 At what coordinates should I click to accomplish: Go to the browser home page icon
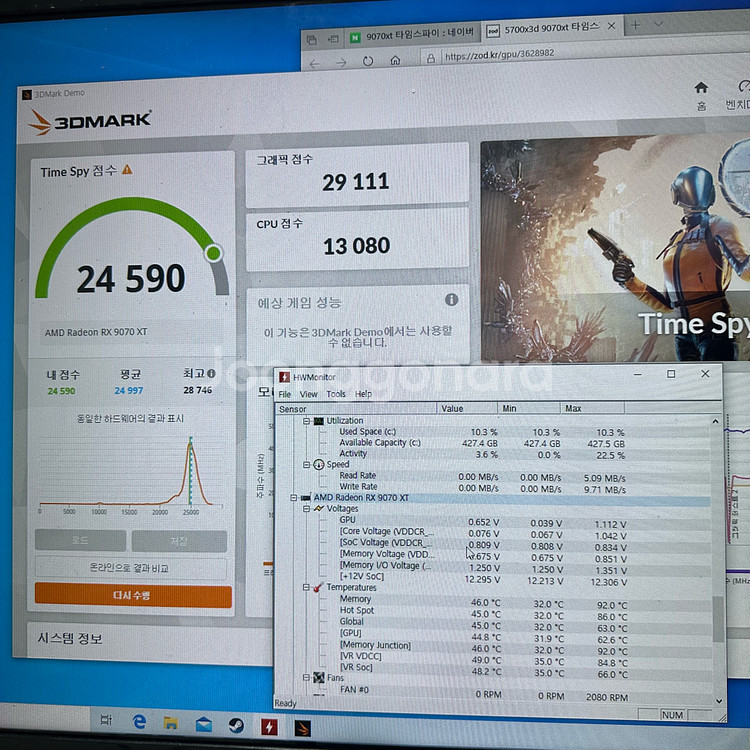395,60
